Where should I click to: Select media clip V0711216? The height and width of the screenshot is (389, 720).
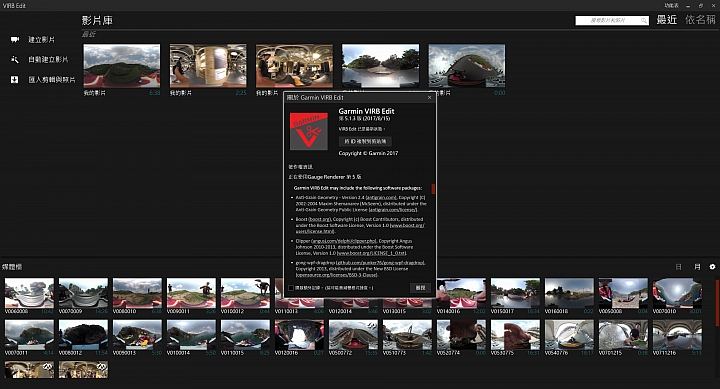(677, 335)
